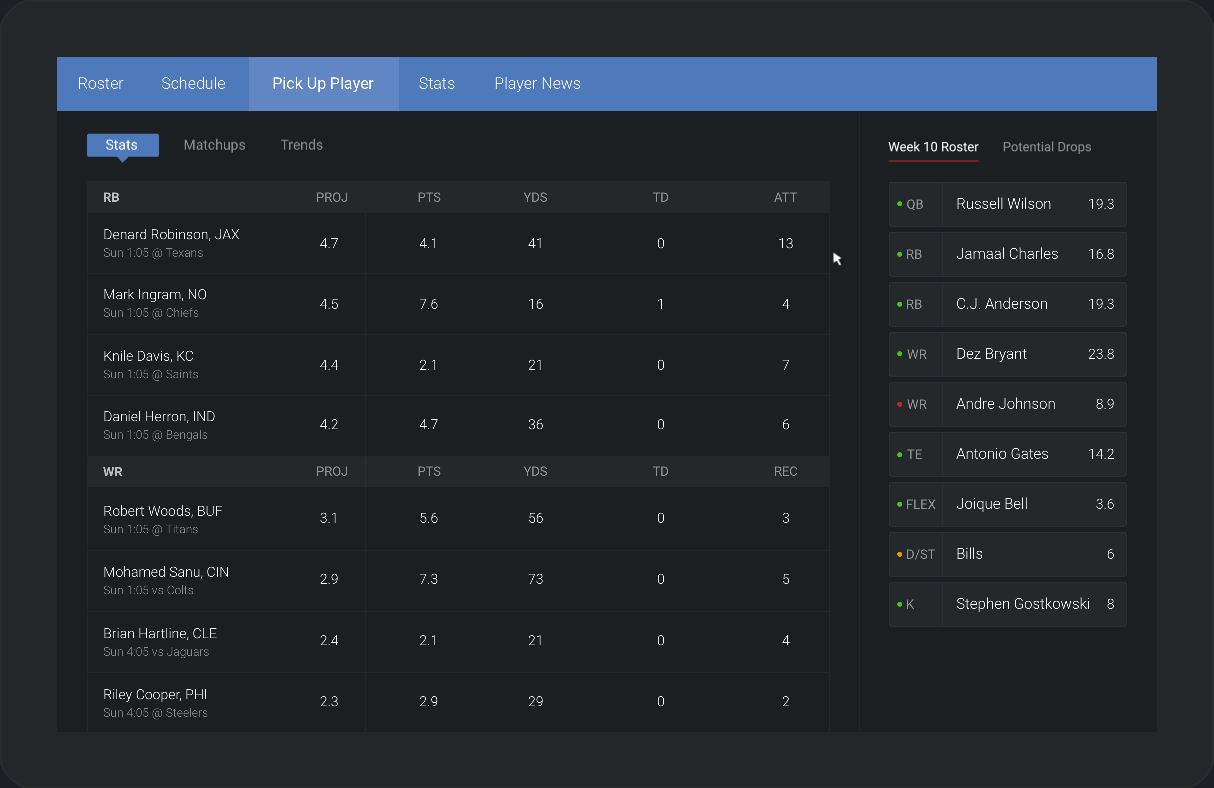Select Andre Johnson's name in the roster

pos(1006,404)
